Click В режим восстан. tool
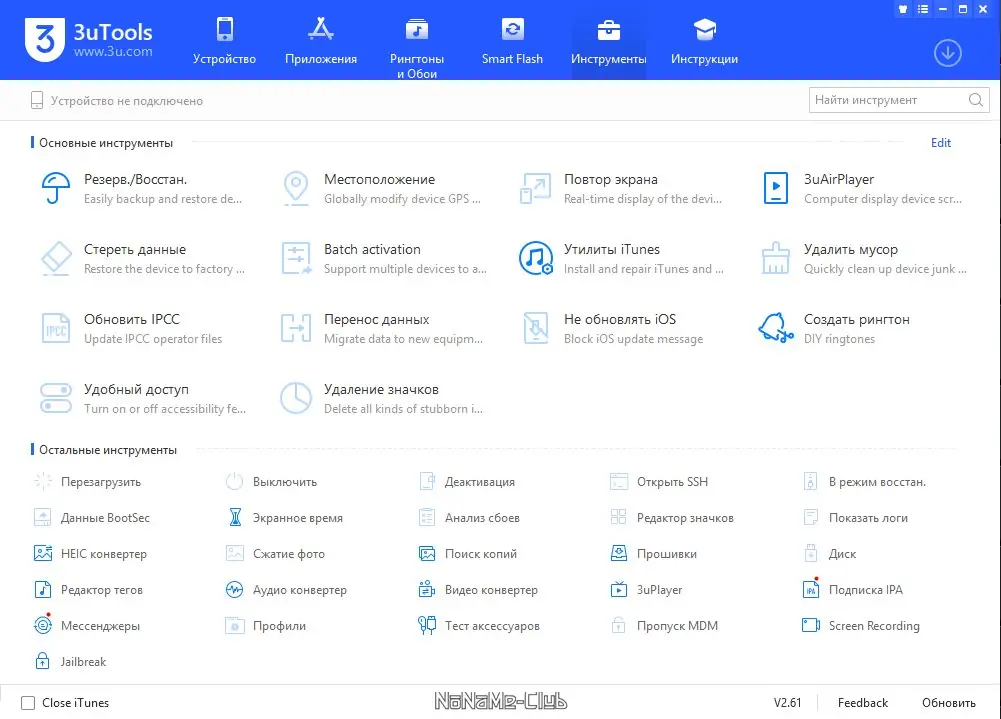This screenshot has width=1001, height=719. tap(864, 481)
